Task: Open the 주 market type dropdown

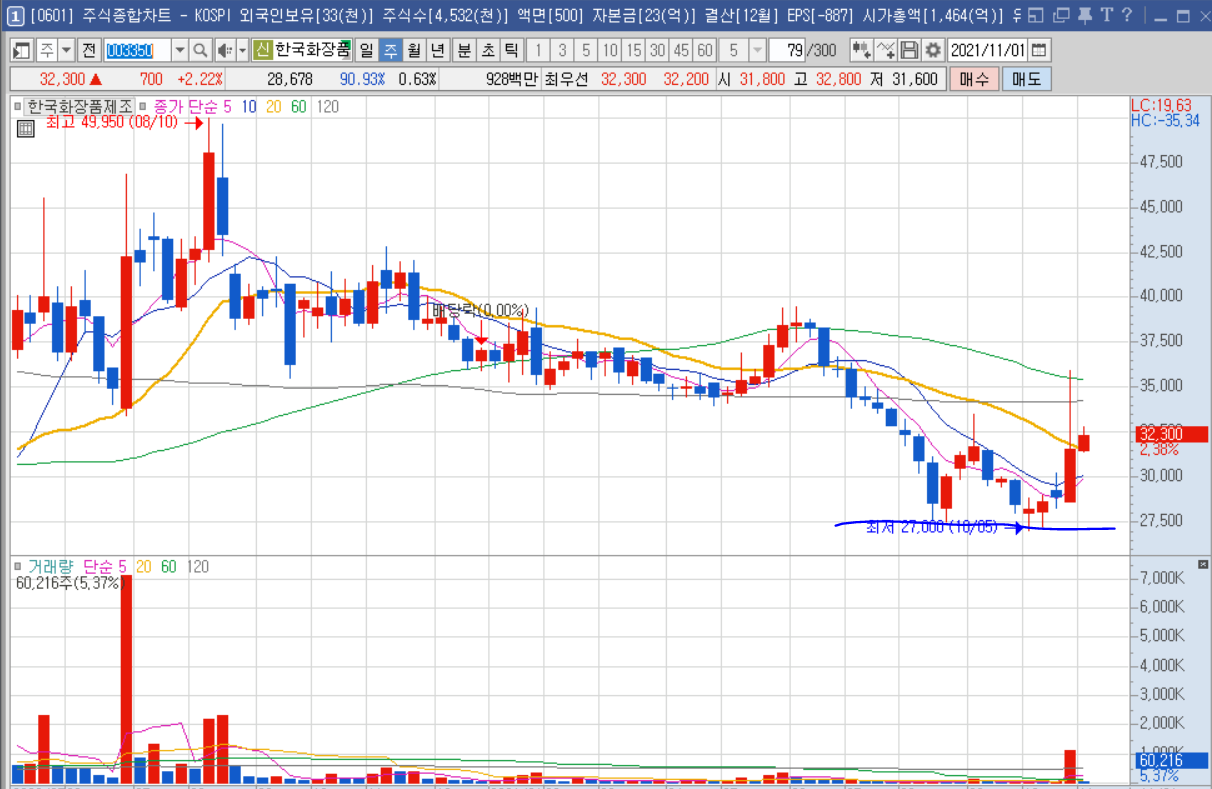Action: pos(66,50)
